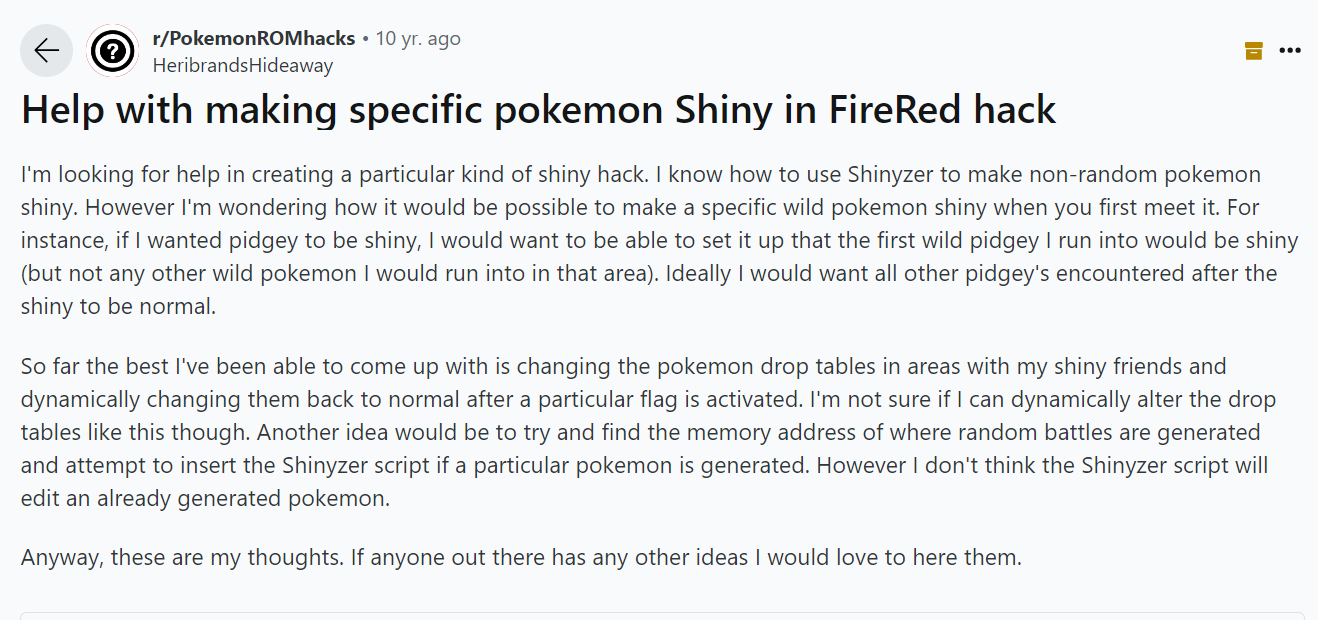This screenshot has height=620, width=1318.
Task: Click the word 'Help' in the title
Action: [62, 109]
